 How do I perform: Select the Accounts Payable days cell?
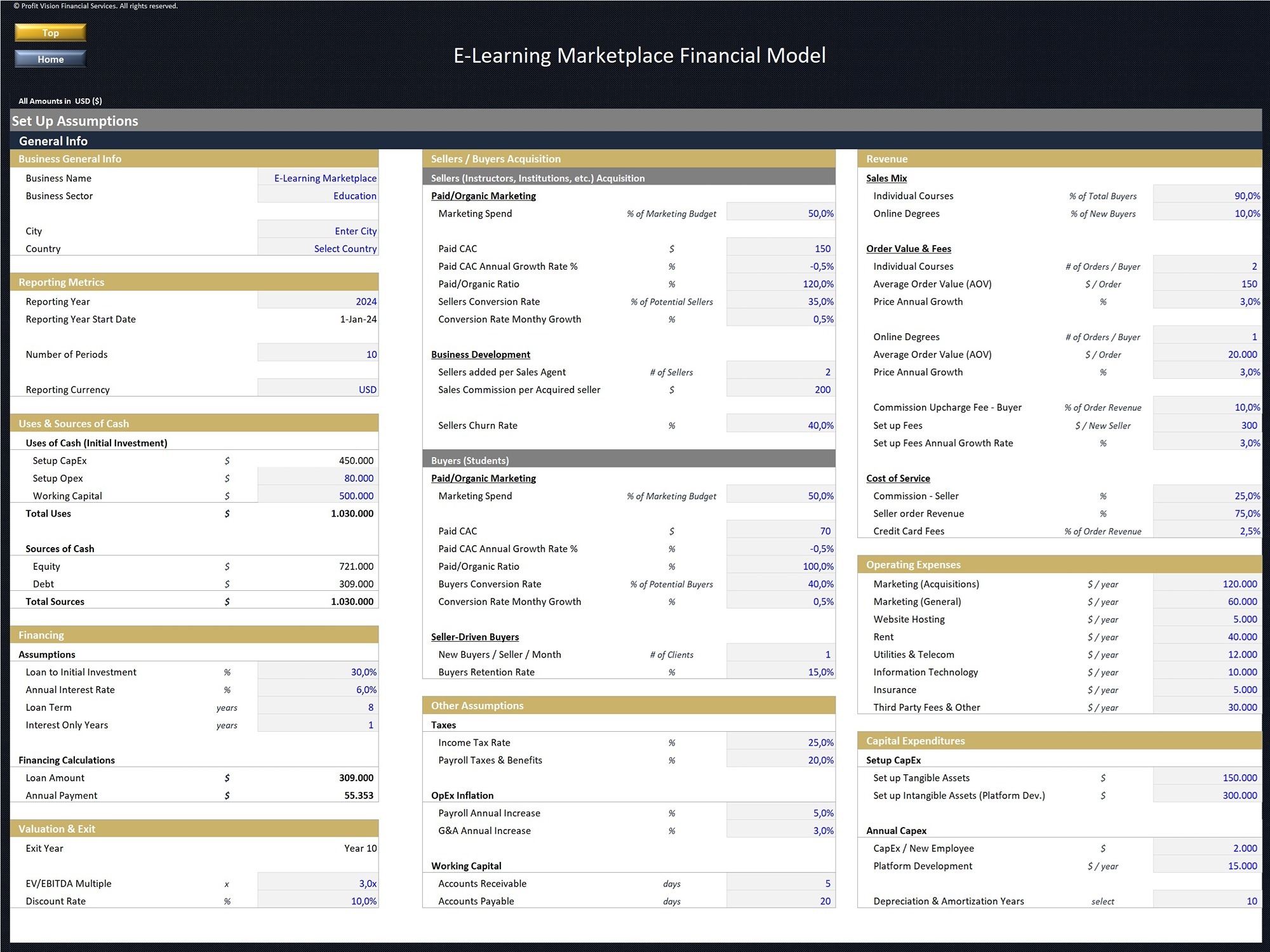click(x=780, y=901)
